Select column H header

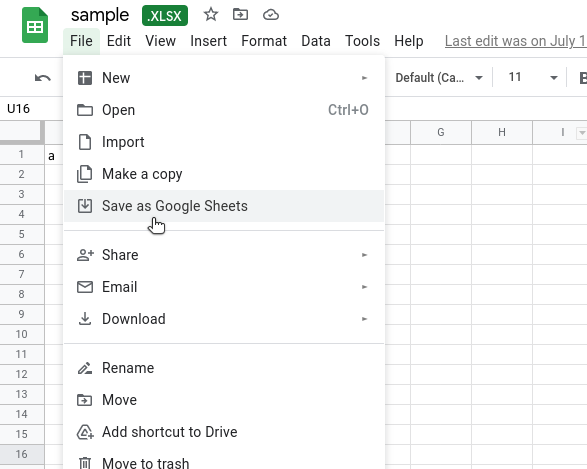point(502,132)
